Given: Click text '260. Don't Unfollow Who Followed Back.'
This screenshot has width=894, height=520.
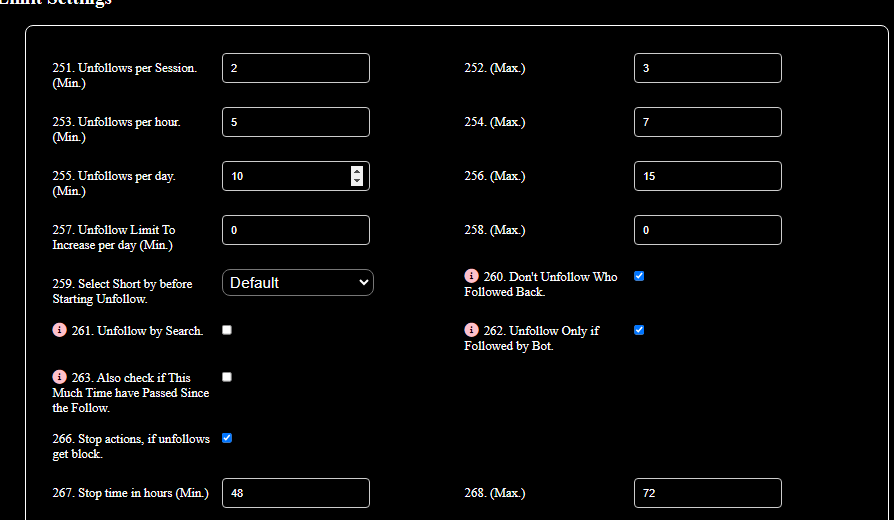Looking at the screenshot, I should point(541,284).
